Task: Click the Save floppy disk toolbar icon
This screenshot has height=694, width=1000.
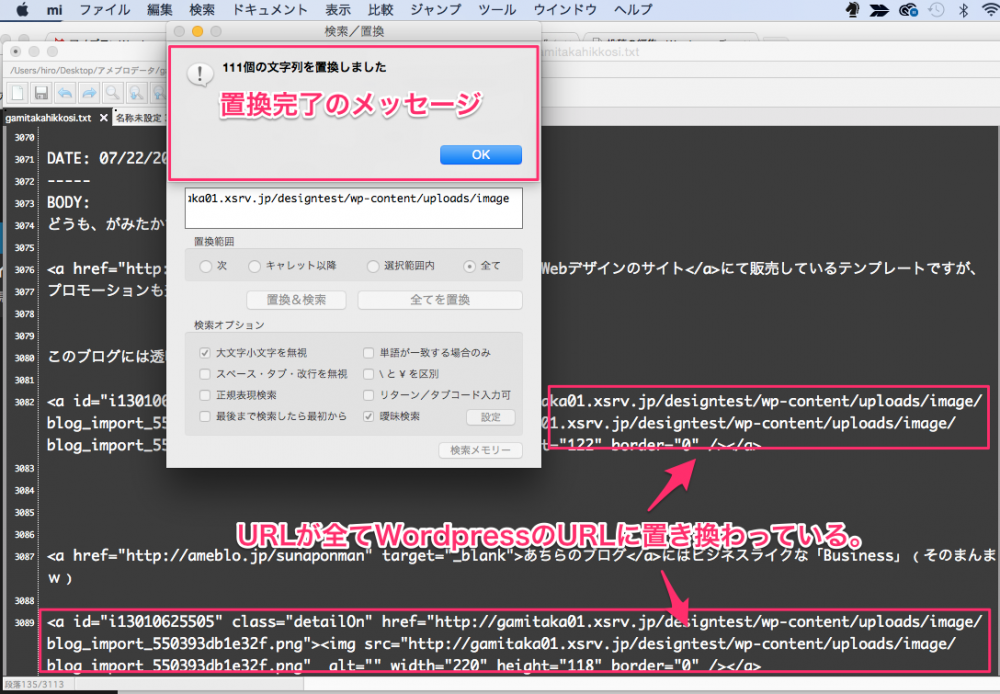Action: 41,93
